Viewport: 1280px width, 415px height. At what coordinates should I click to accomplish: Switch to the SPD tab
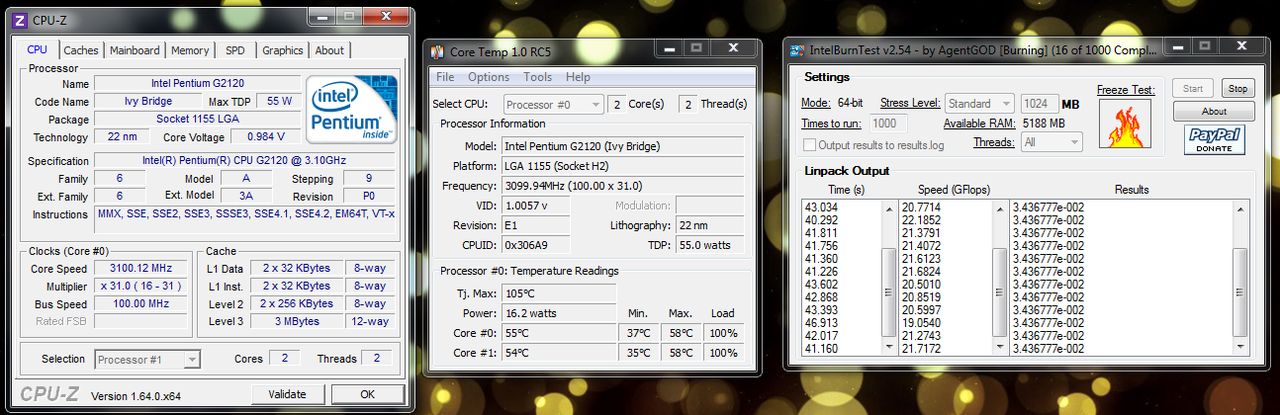(235, 50)
